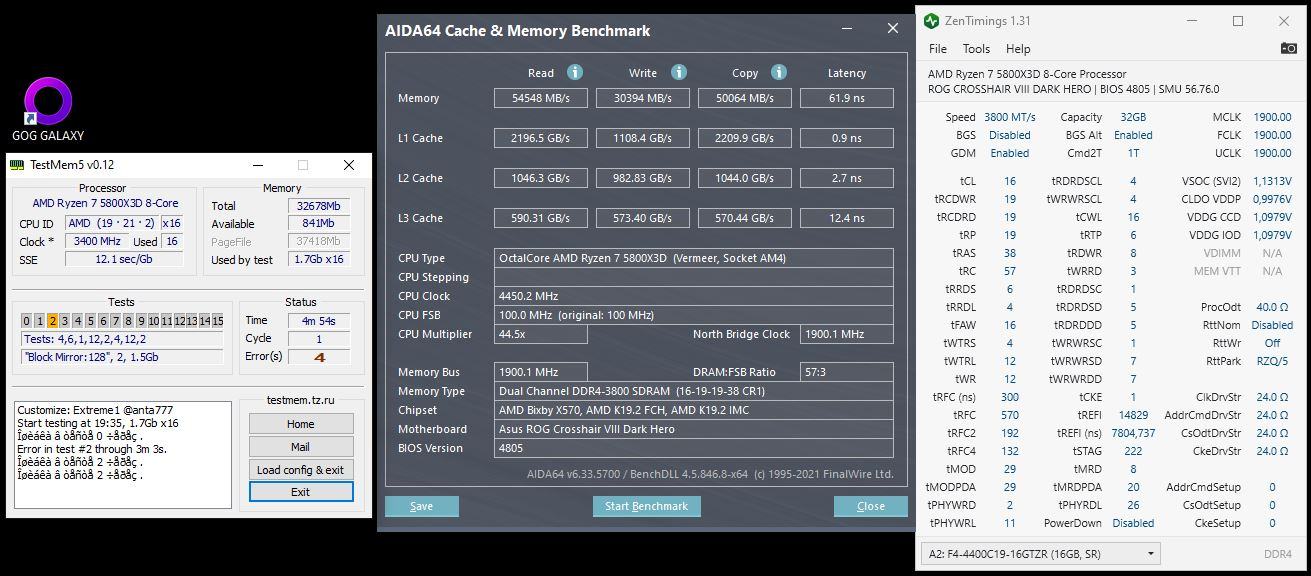Click the TestMem5 error log text area
The width and height of the screenshot is (1311, 576).
[x=123, y=455]
